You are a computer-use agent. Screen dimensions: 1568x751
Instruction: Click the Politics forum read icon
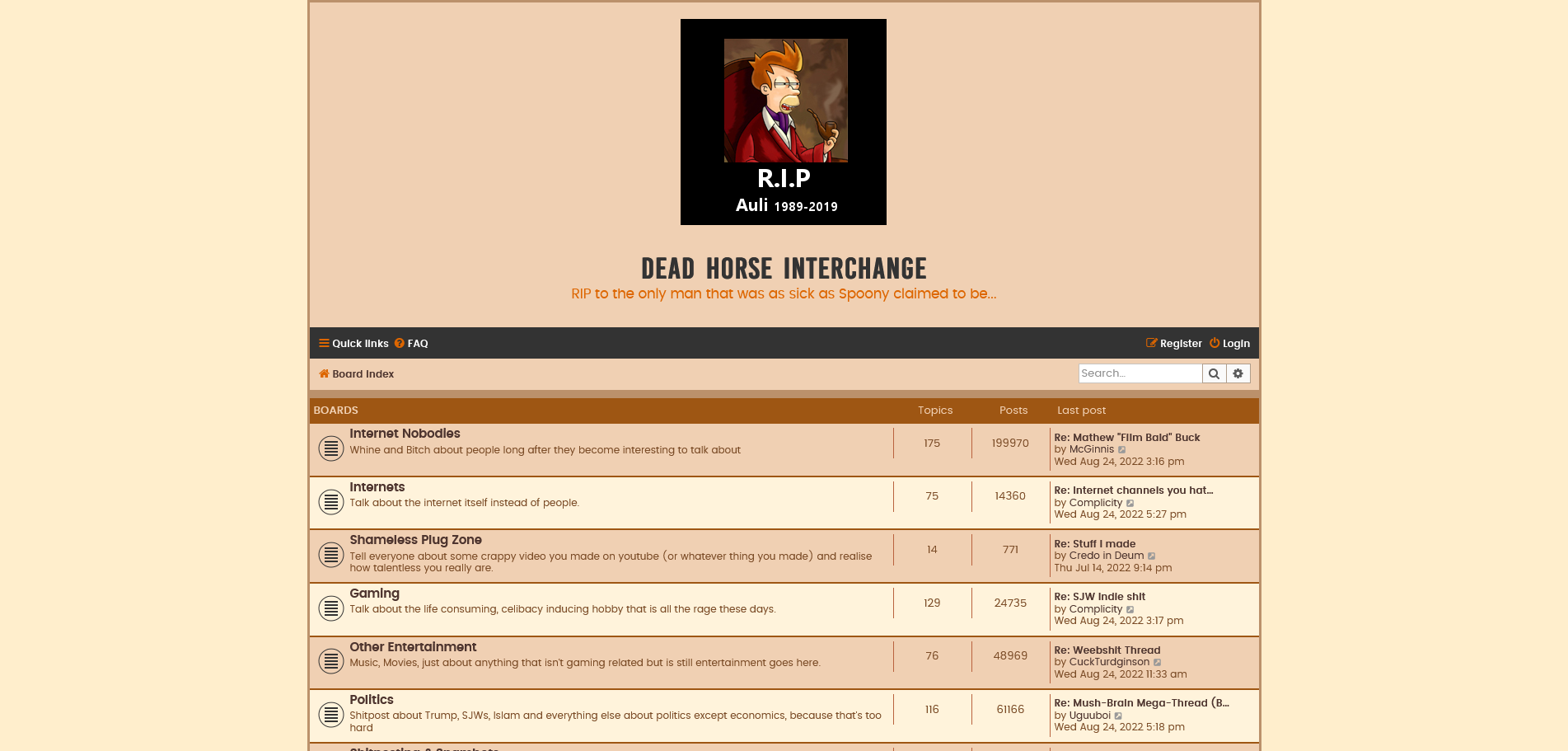pyautogui.click(x=331, y=715)
